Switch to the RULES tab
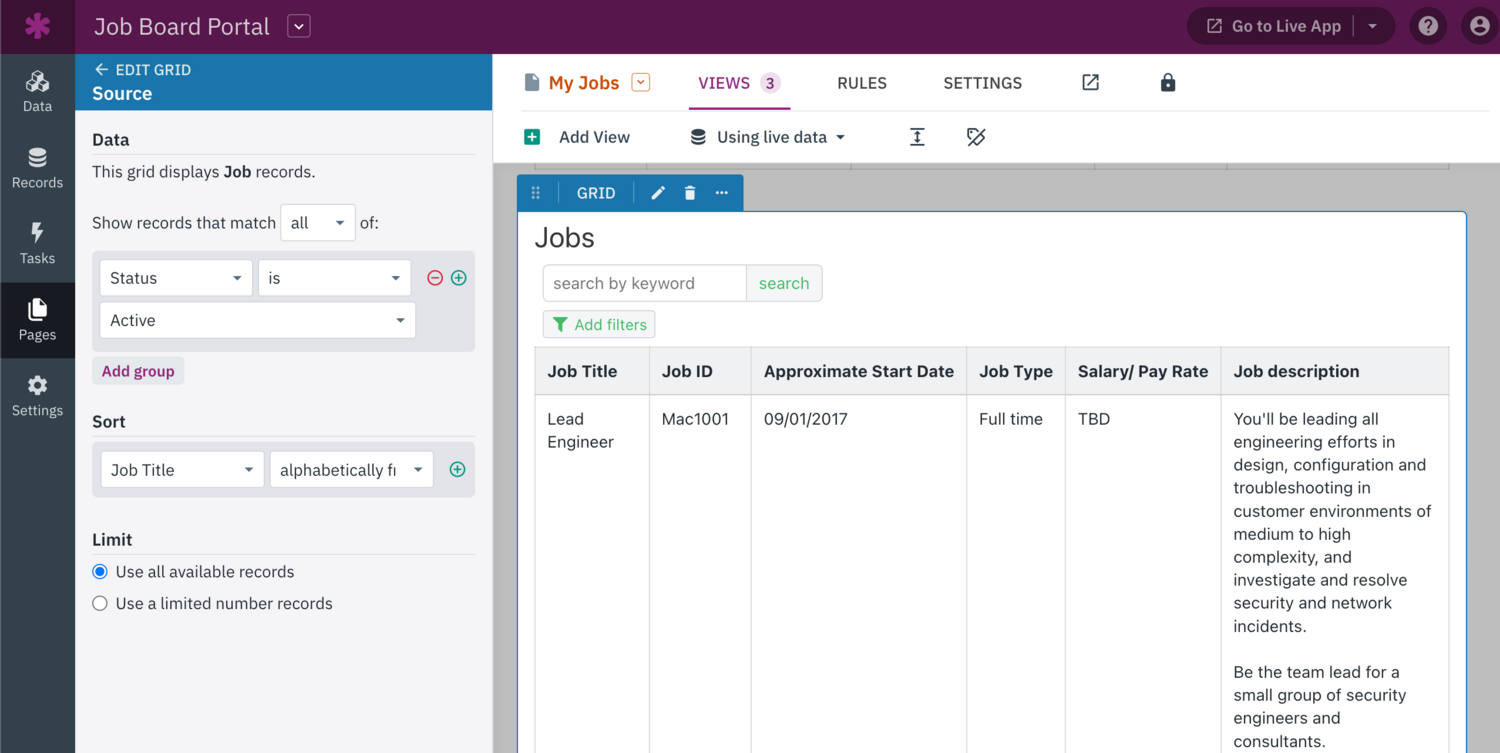Screen dimensions: 1500x753 tap(861, 83)
